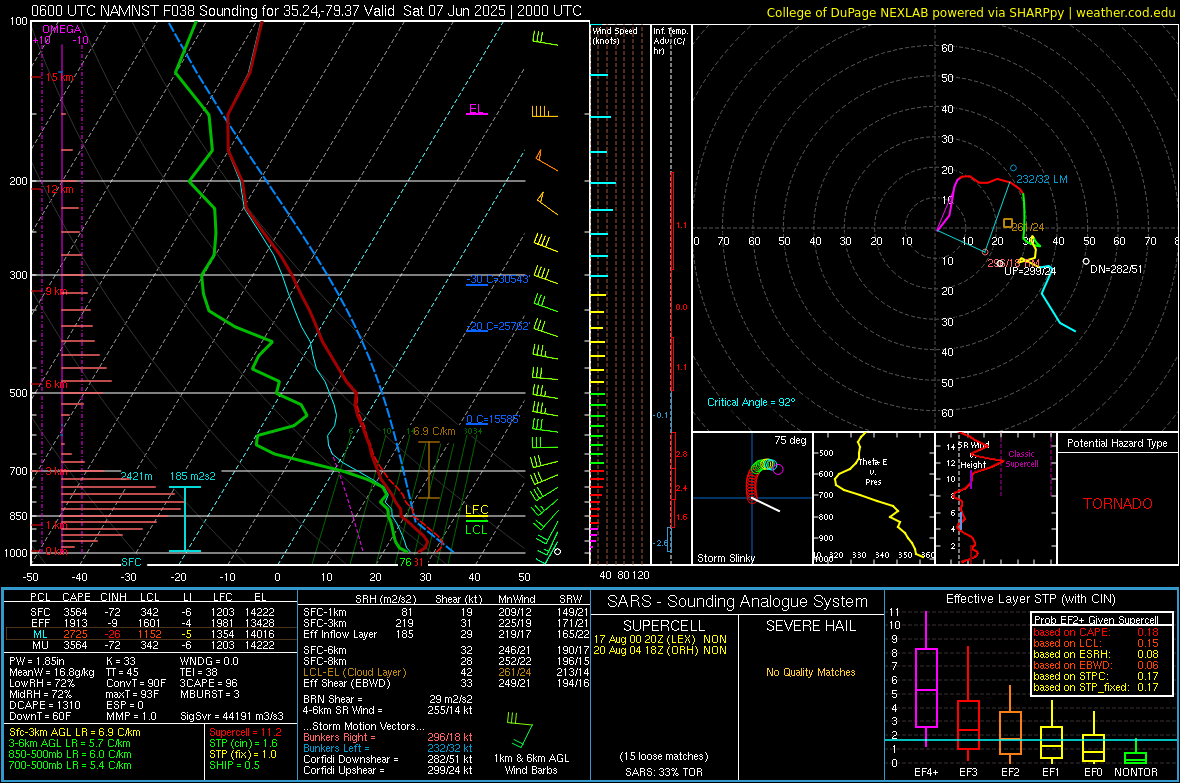Select the EFF parcel row
The image size is (1180, 783).
tap(150, 623)
